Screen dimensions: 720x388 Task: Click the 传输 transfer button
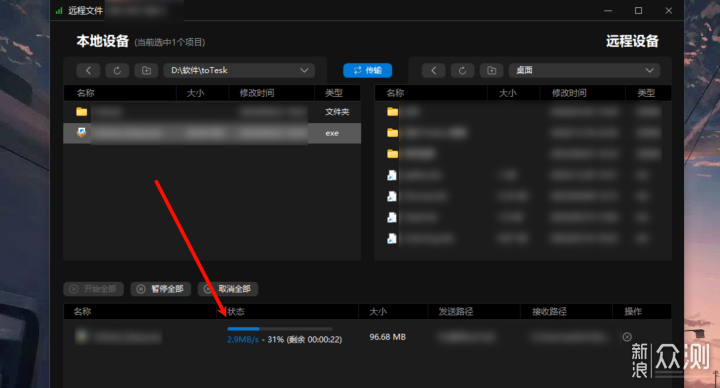[x=367, y=70]
